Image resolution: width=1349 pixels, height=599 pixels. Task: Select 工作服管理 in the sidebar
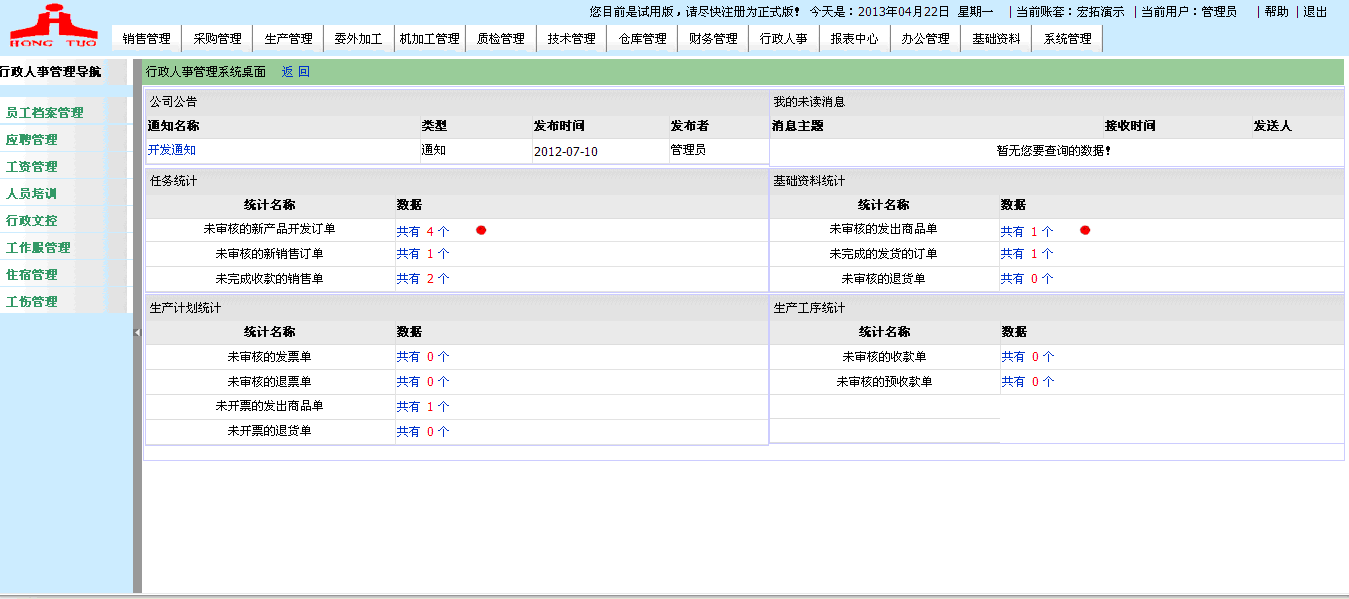pyautogui.click(x=38, y=248)
